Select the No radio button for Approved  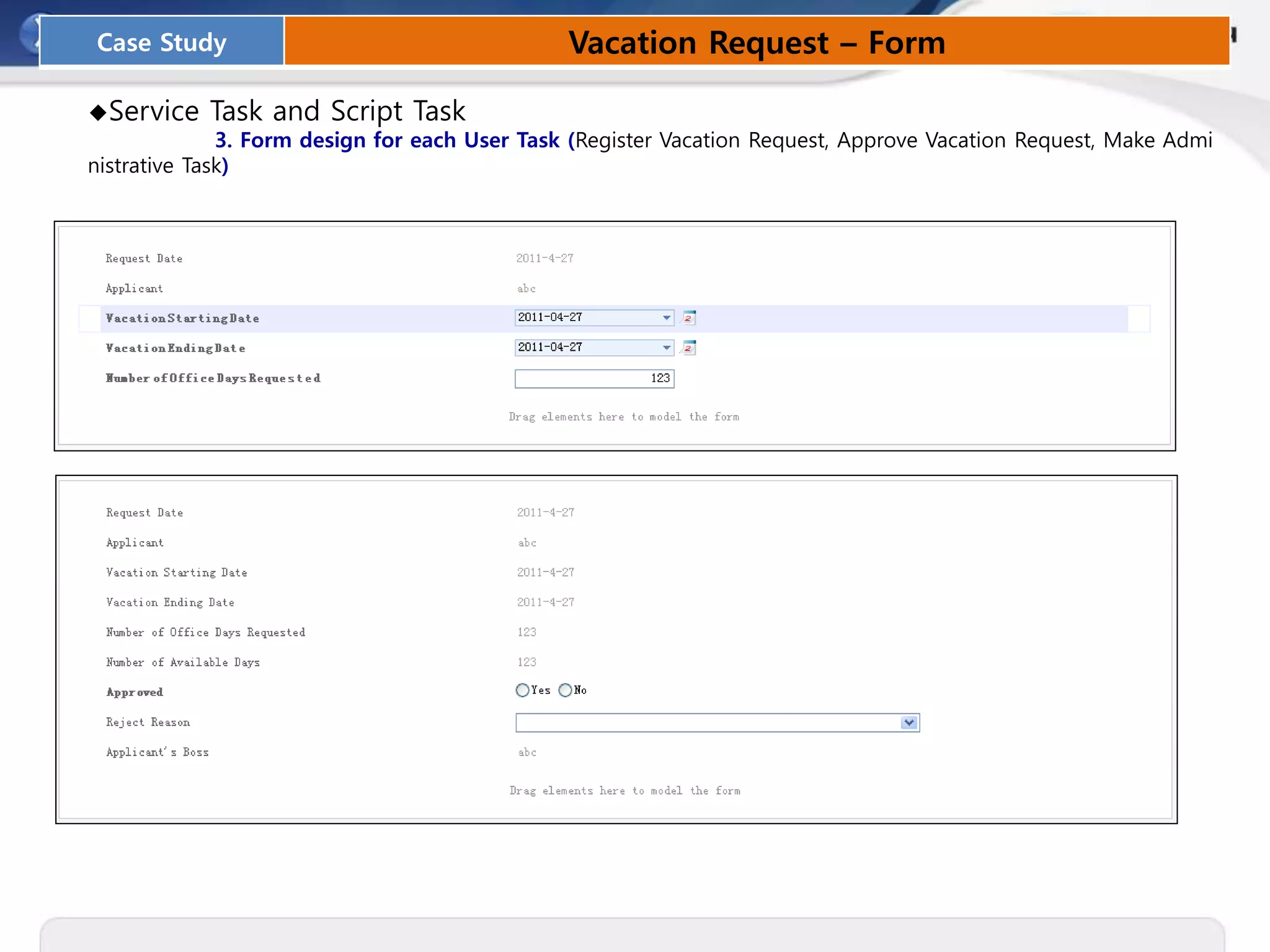[565, 690]
